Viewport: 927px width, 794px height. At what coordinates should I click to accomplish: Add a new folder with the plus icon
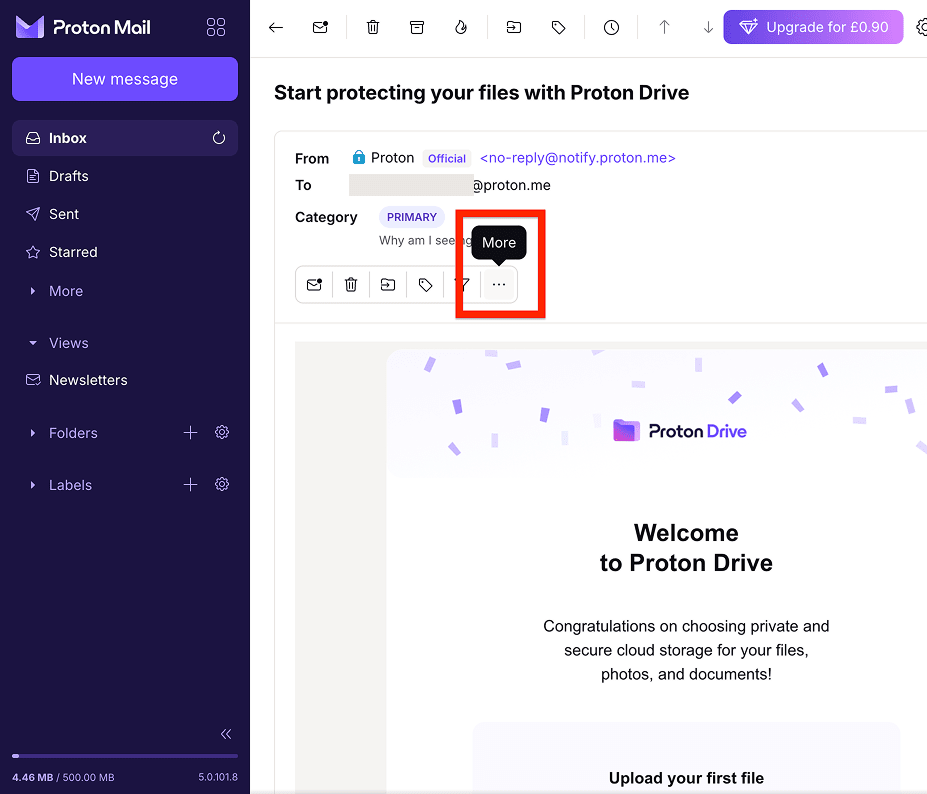pyautogui.click(x=190, y=433)
